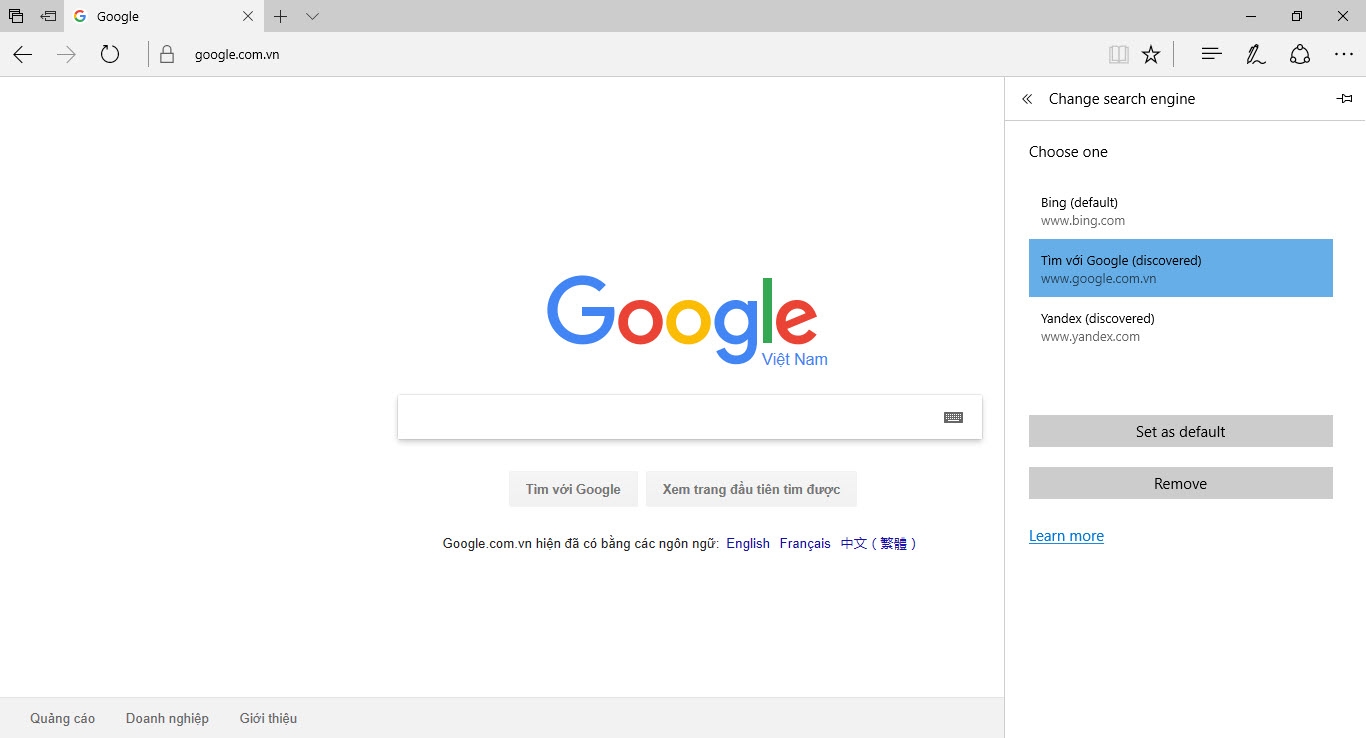This screenshot has width=1366, height=738.
Task: Open the Giới thiệu footer link
Action: (268, 718)
